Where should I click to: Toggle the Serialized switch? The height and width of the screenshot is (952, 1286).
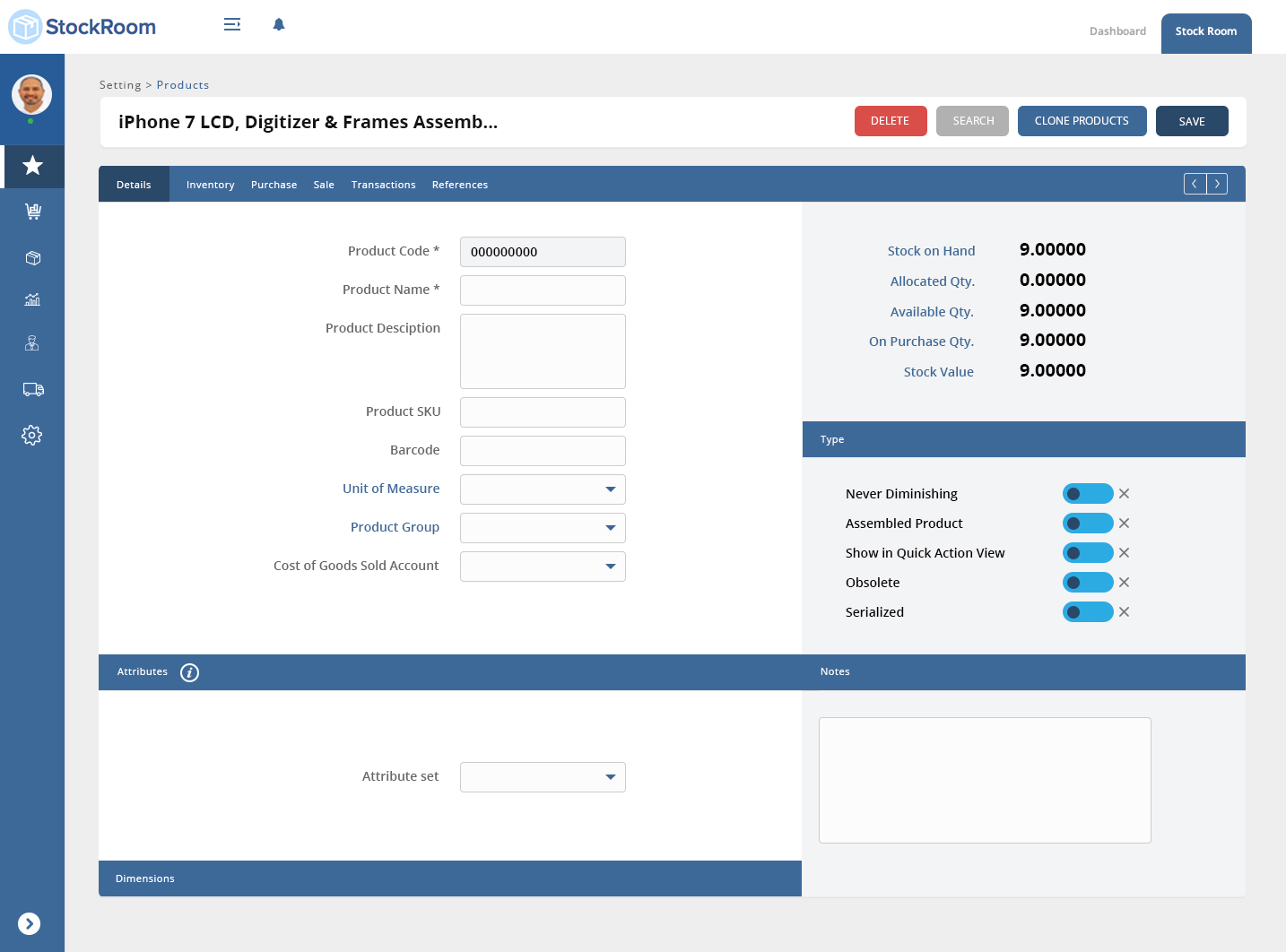1087,612
